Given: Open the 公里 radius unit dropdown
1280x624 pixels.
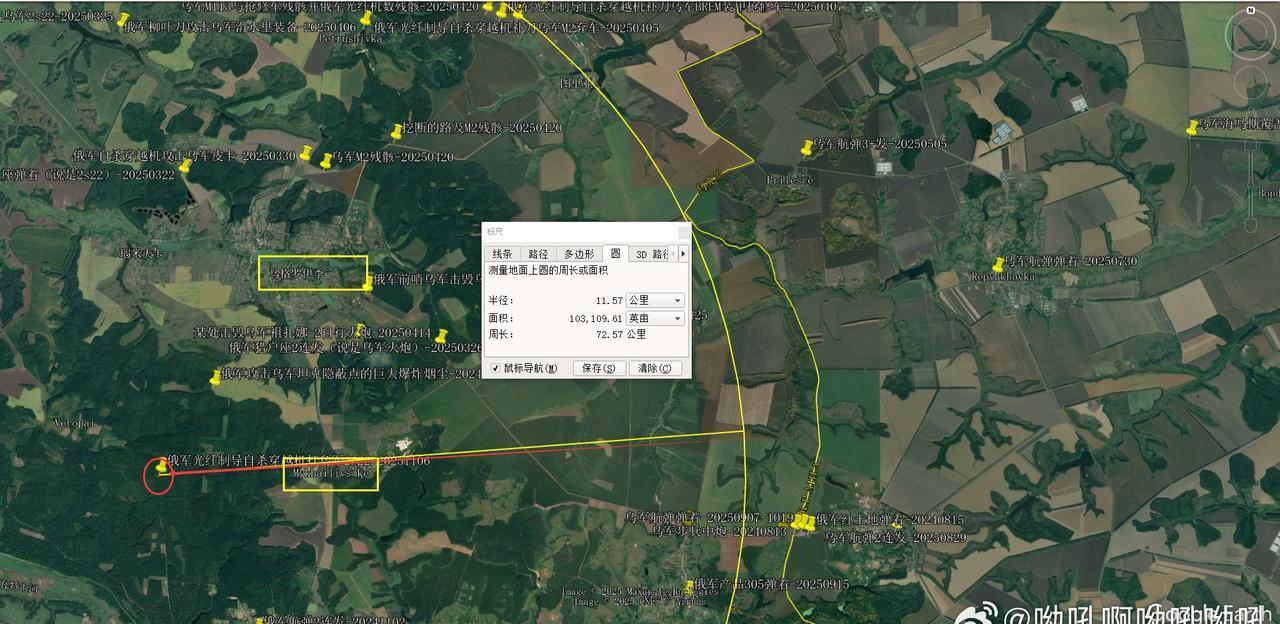Looking at the screenshot, I should [x=655, y=300].
